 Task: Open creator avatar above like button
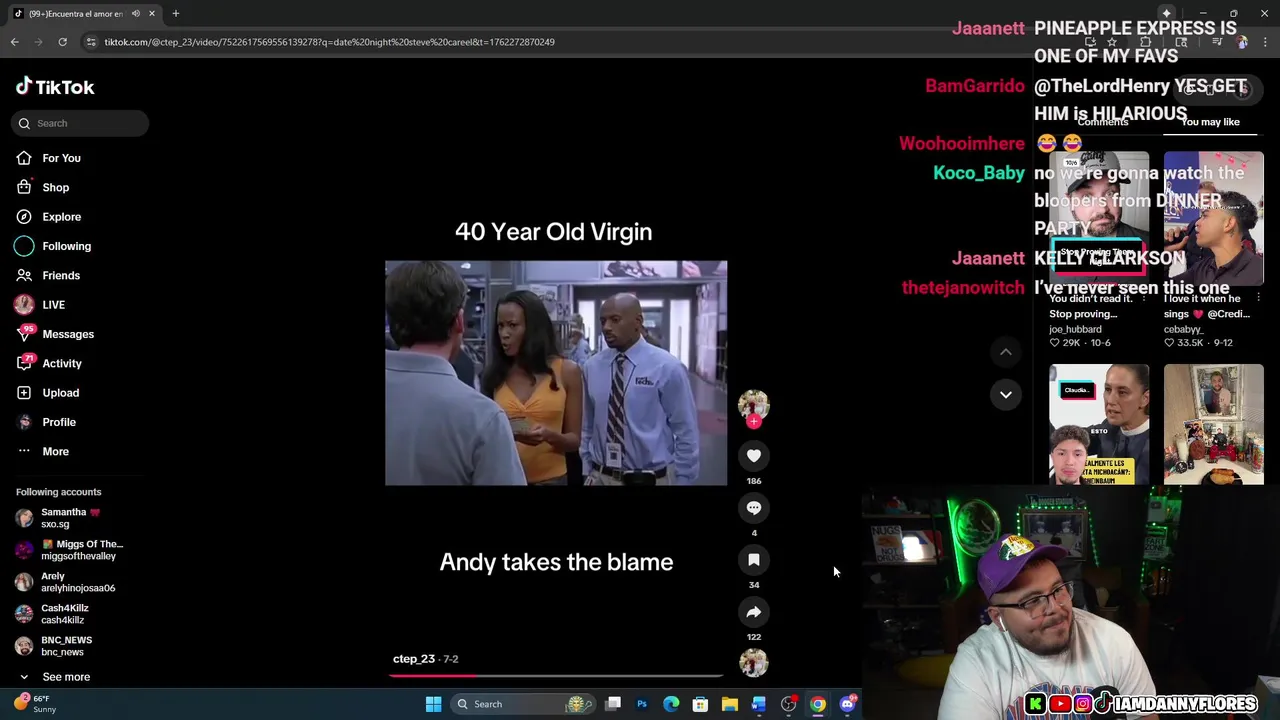point(754,404)
